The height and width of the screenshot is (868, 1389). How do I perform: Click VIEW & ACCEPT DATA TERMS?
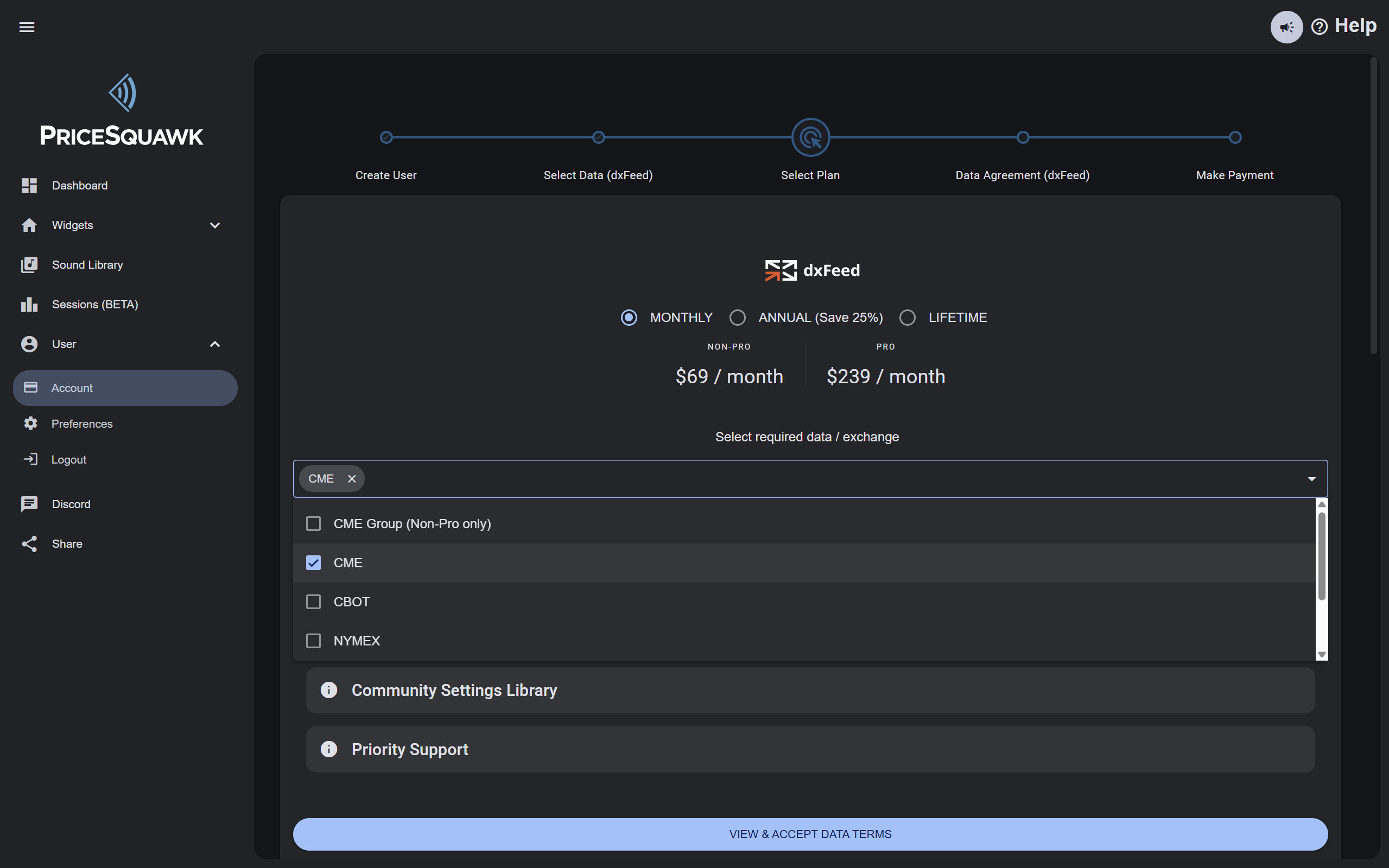tap(810, 834)
